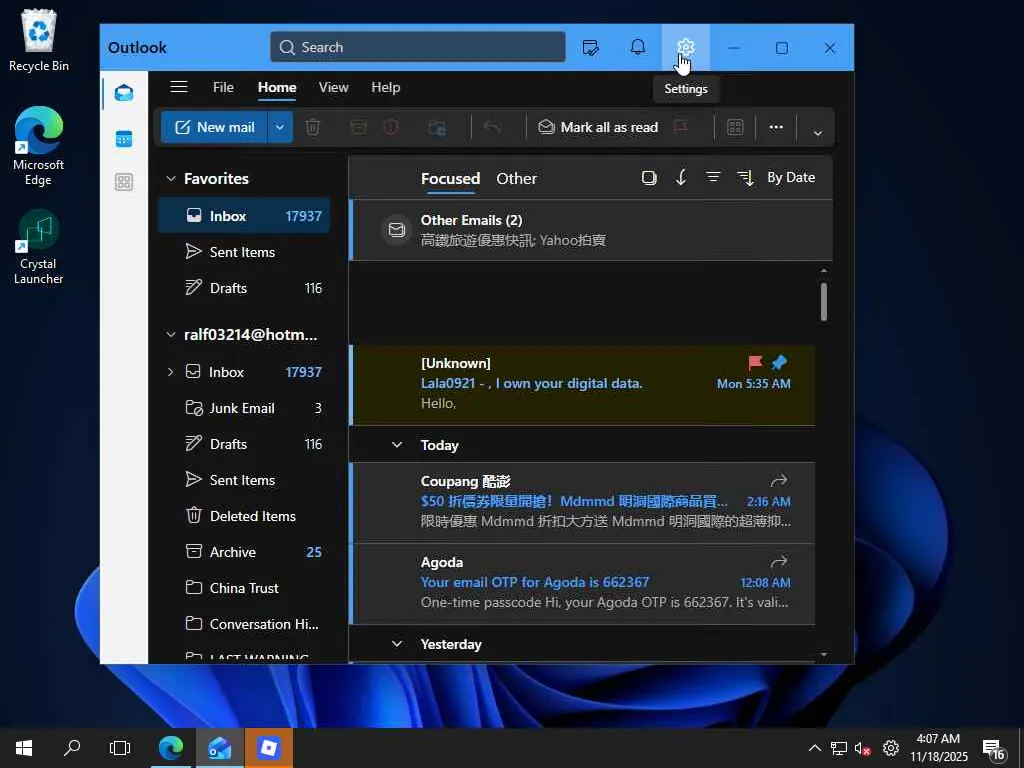Click forward arrow on Agoda email
The height and width of the screenshot is (768, 1024).
point(778,562)
